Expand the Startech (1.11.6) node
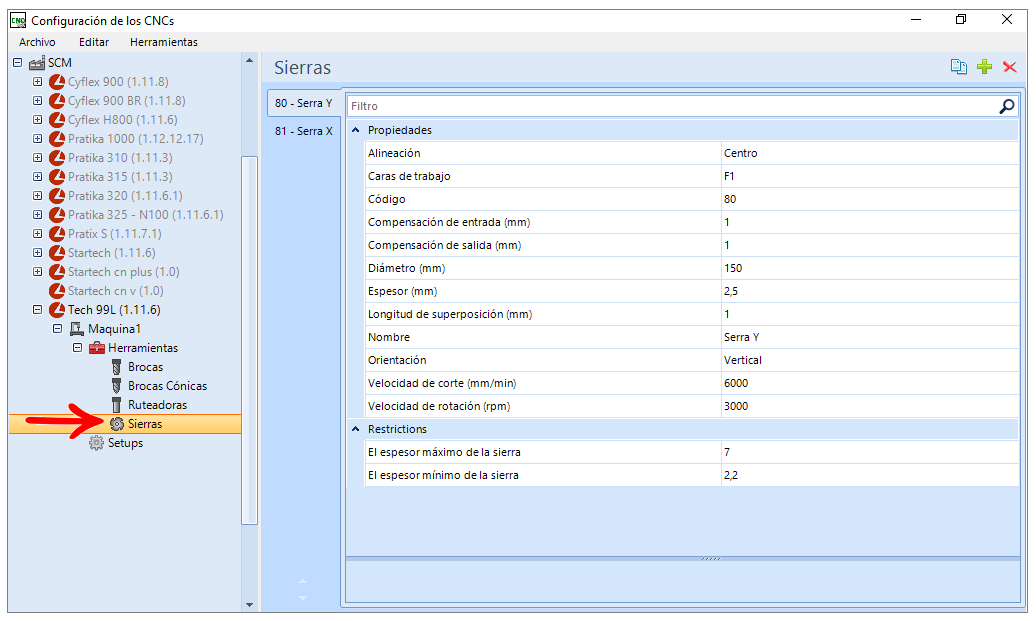Screen dimensions: 1036x621 (38, 253)
